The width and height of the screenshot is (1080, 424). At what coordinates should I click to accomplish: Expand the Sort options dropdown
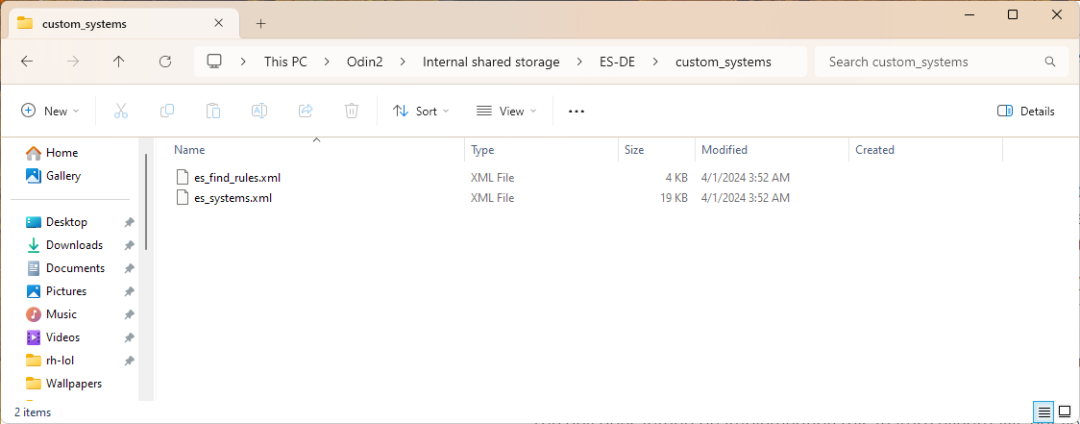421,111
